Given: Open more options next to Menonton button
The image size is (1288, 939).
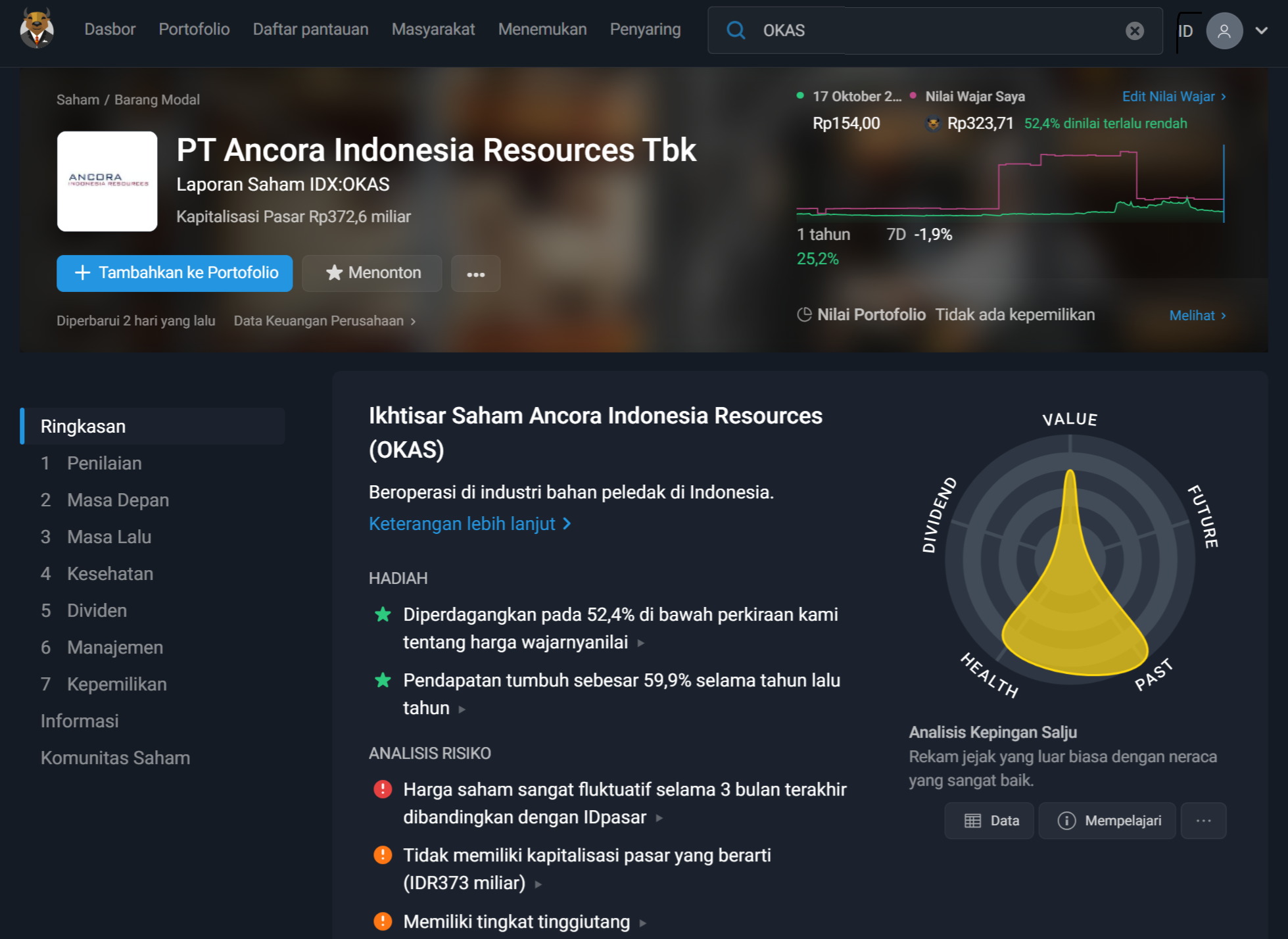Looking at the screenshot, I should (x=476, y=274).
